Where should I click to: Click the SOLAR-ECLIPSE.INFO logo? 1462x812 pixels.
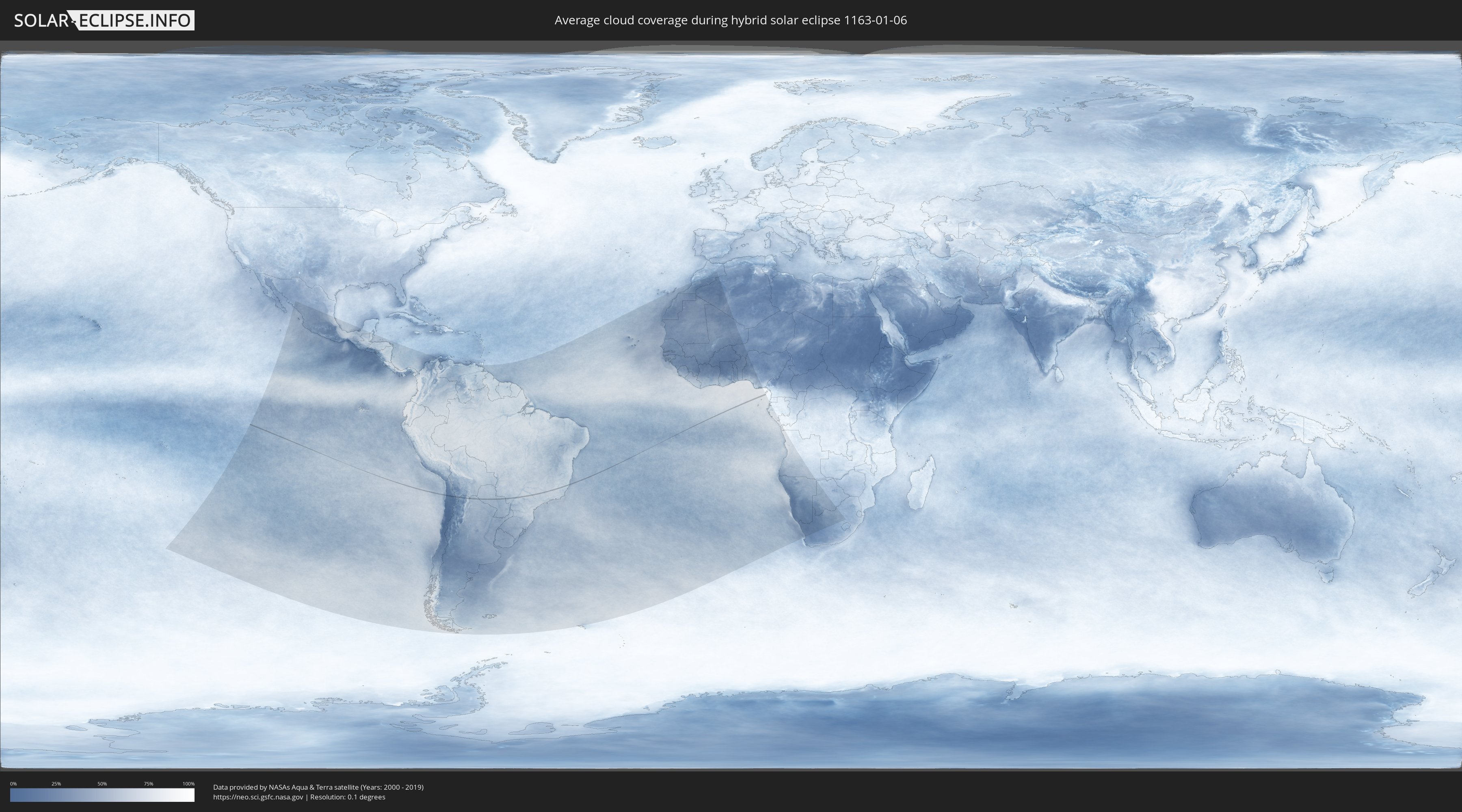click(x=104, y=20)
